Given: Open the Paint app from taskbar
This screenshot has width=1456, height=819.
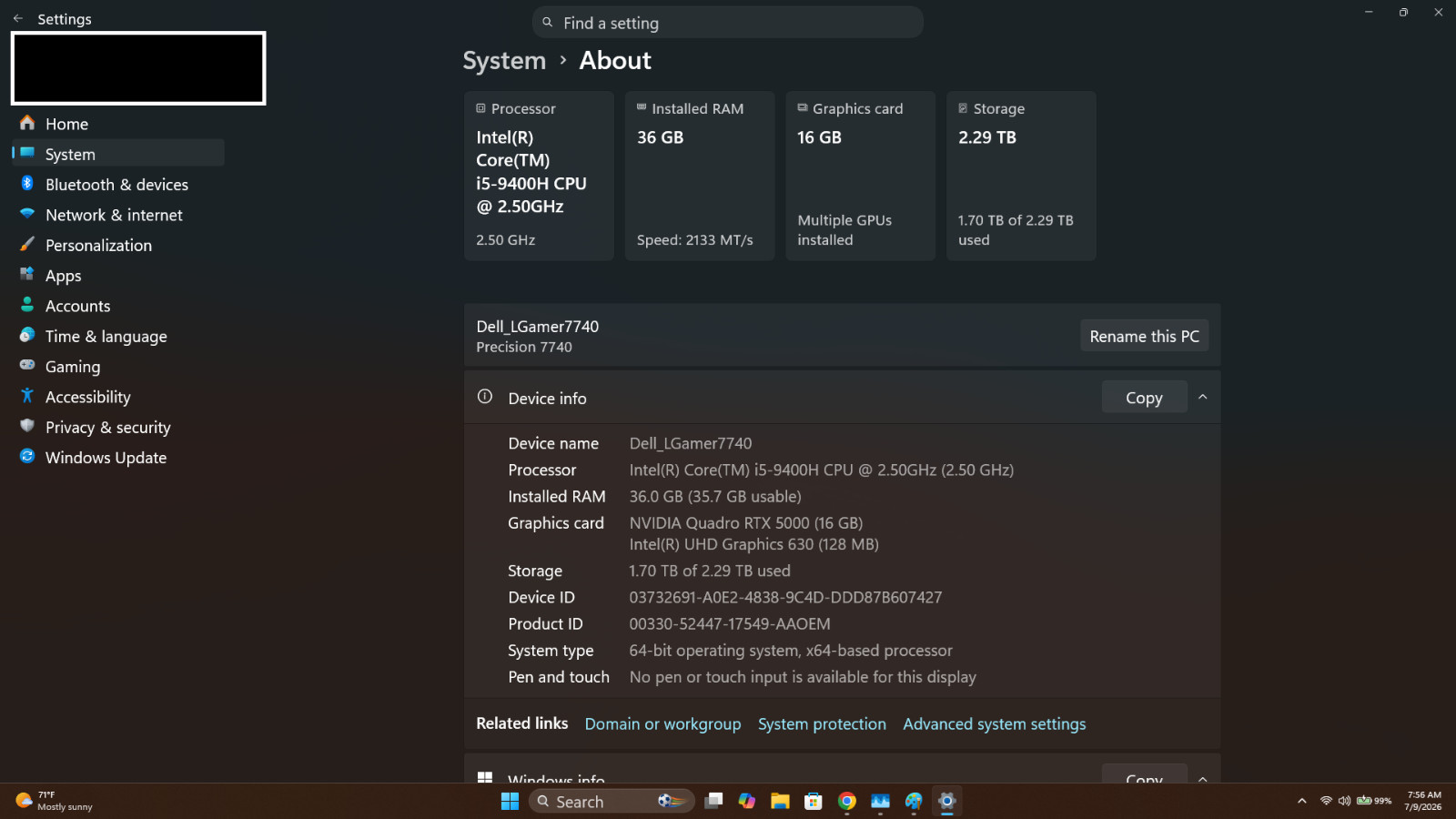Looking at the screenshot, I should tap(914, 801).
